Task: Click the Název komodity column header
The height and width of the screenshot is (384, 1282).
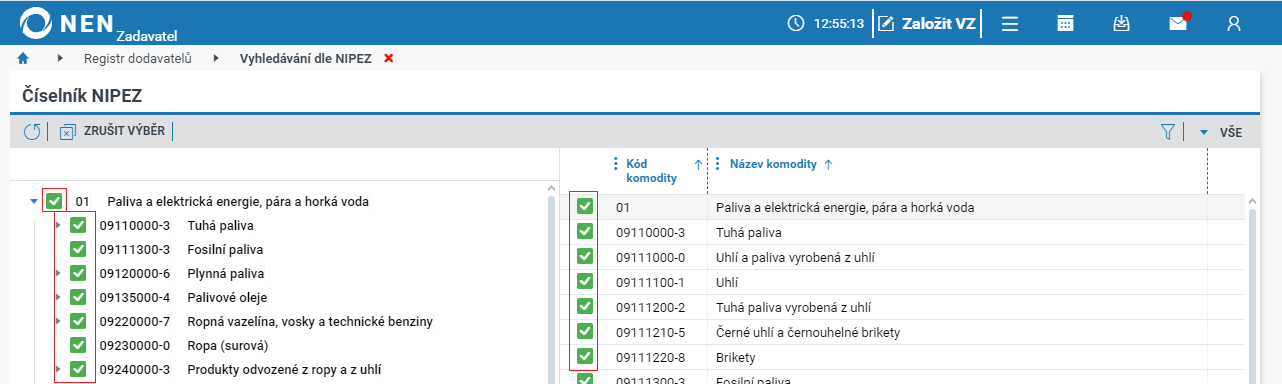Action: [773, 164]
